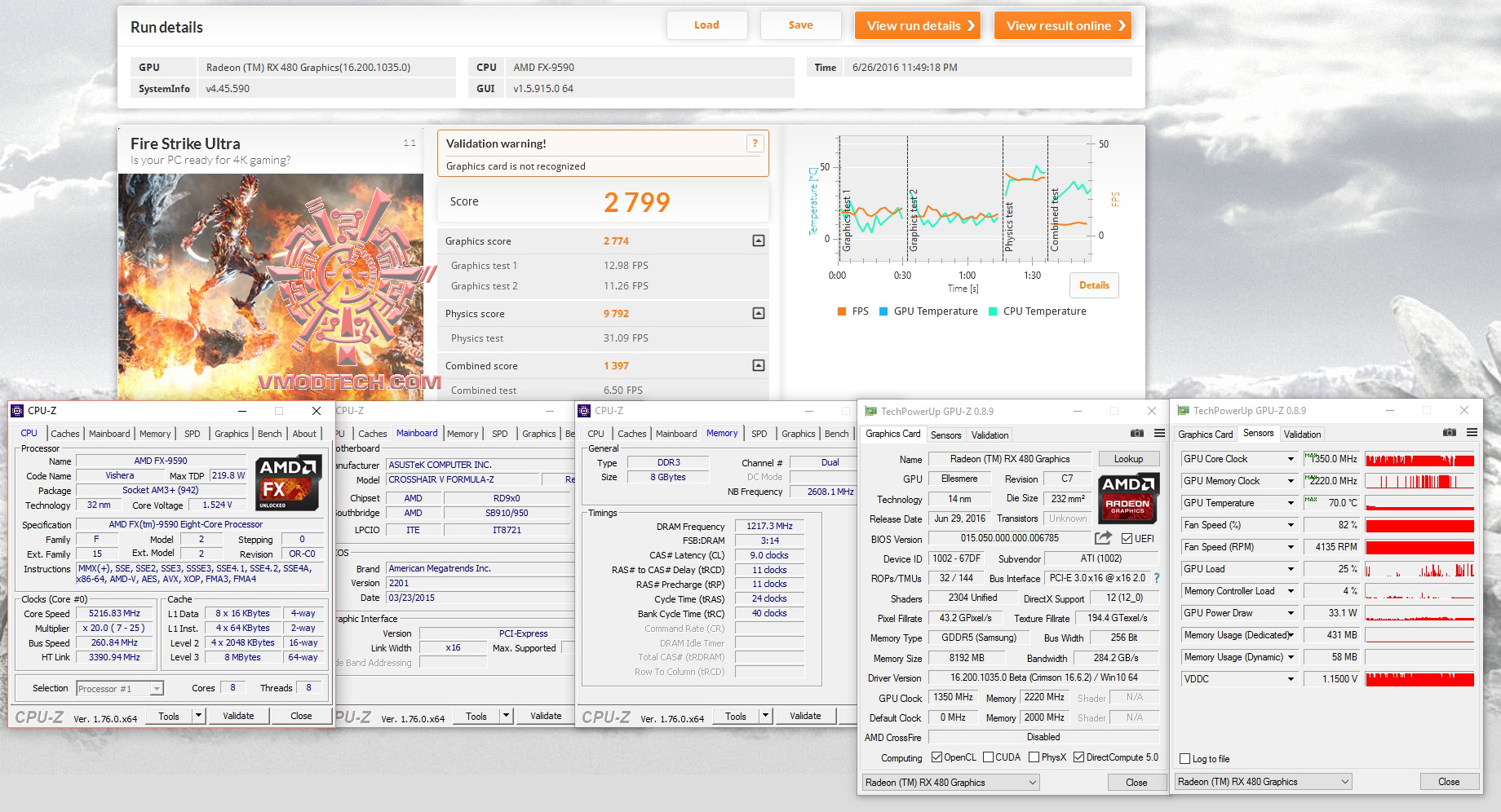
Task: Click the Bus Interface question mark icon
Action: 1156,578
